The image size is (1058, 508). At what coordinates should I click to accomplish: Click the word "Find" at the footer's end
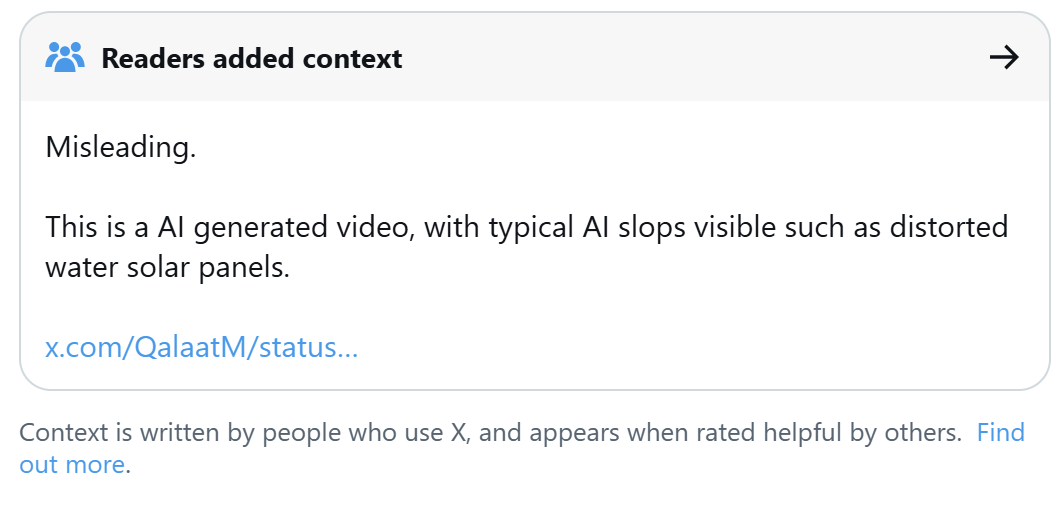pos(1000,433)
